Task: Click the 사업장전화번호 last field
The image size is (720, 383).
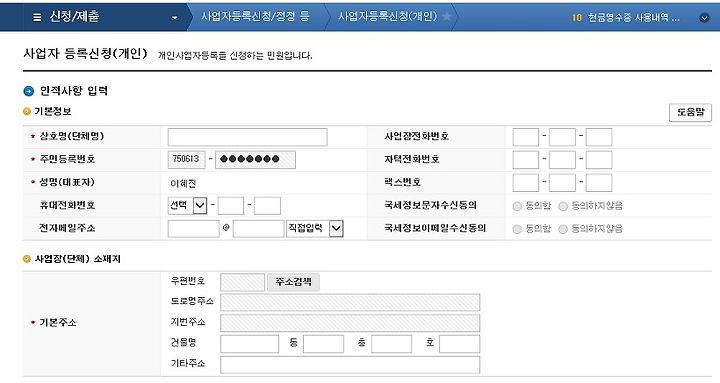Action: click(x=599, y=137)
